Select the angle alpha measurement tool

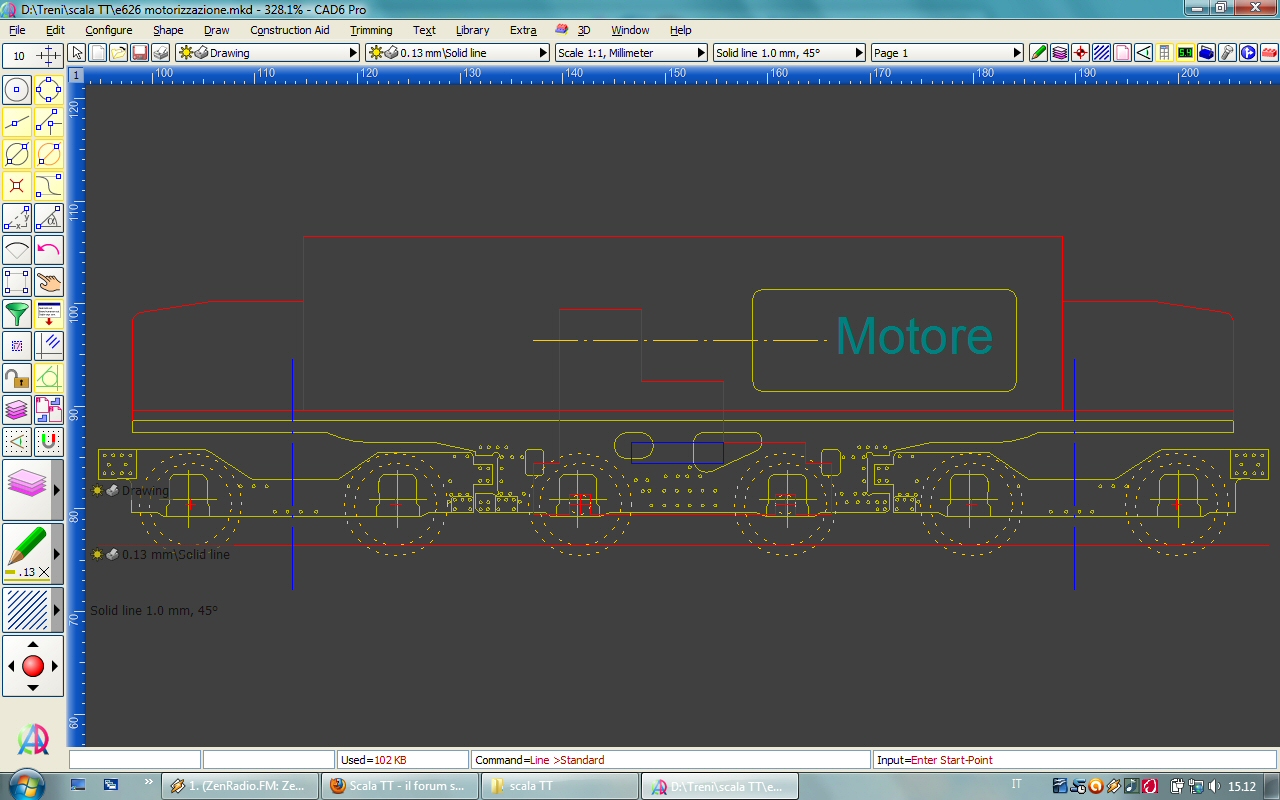point(49,218)
